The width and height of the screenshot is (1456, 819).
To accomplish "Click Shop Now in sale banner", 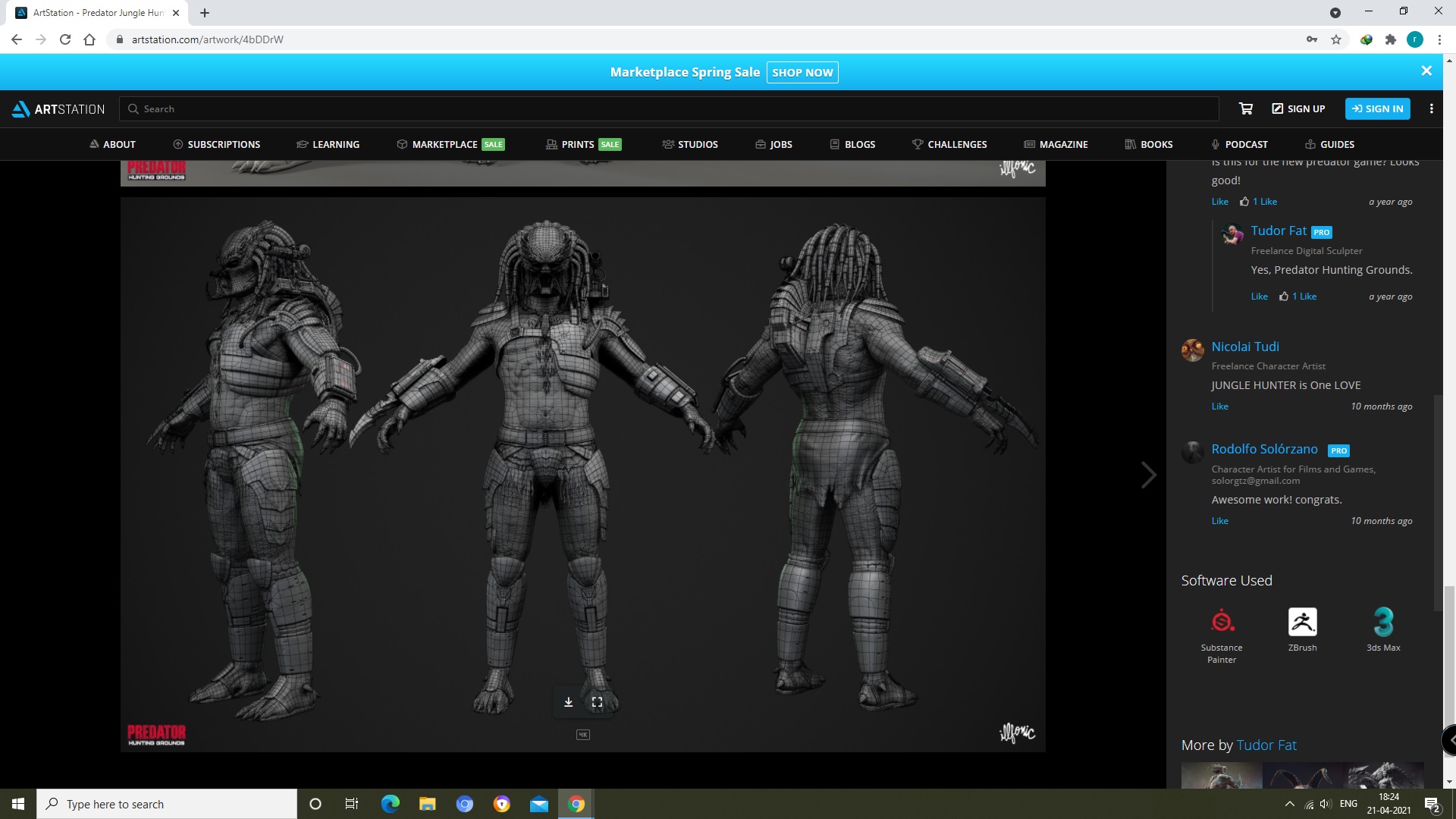I will [802, 72].
